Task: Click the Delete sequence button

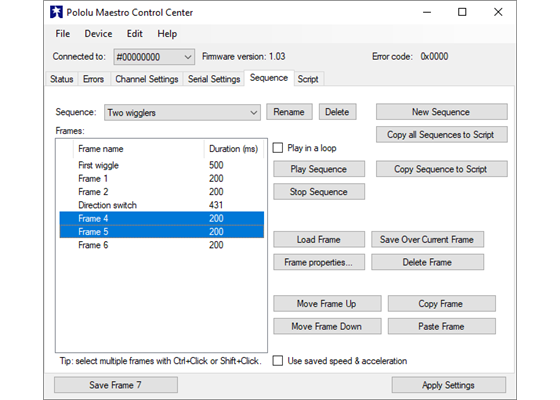Action: pyautogui.click(x=337, y=112)
